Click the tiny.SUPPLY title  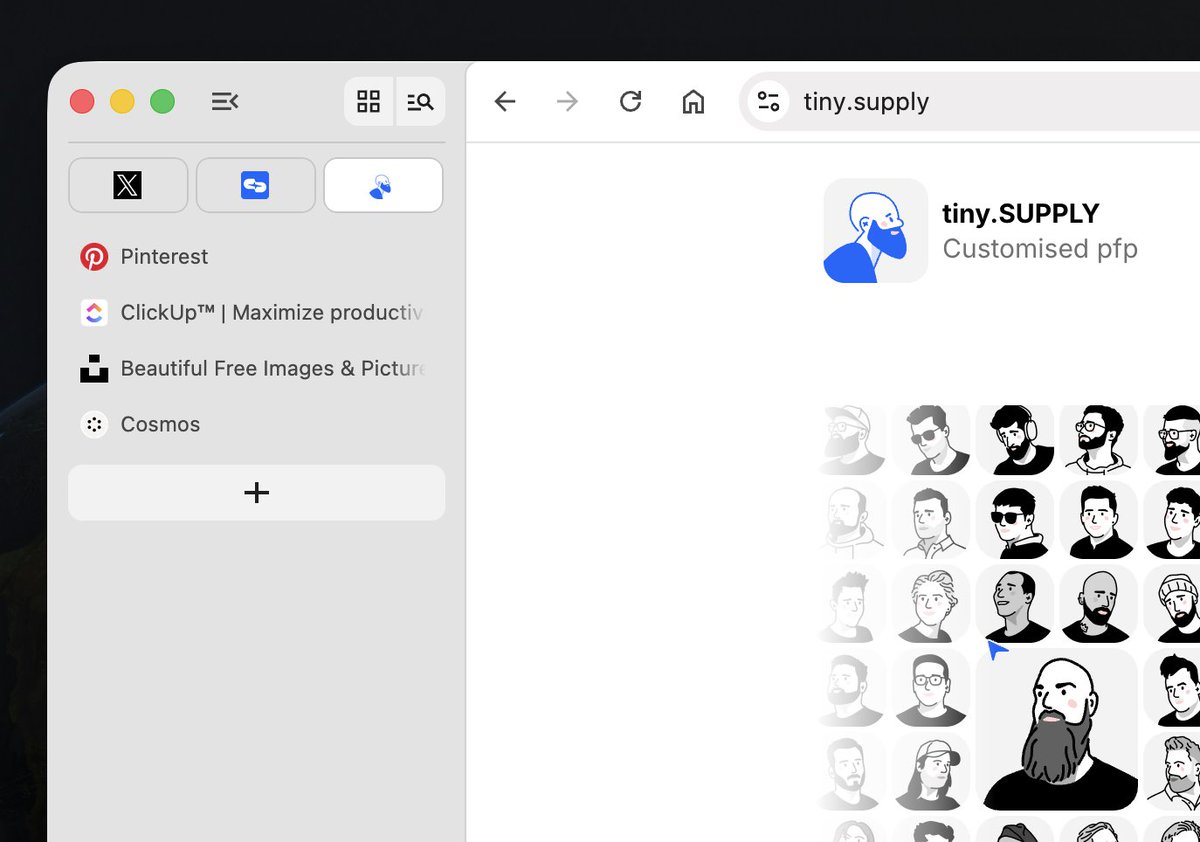(1021, 213)
